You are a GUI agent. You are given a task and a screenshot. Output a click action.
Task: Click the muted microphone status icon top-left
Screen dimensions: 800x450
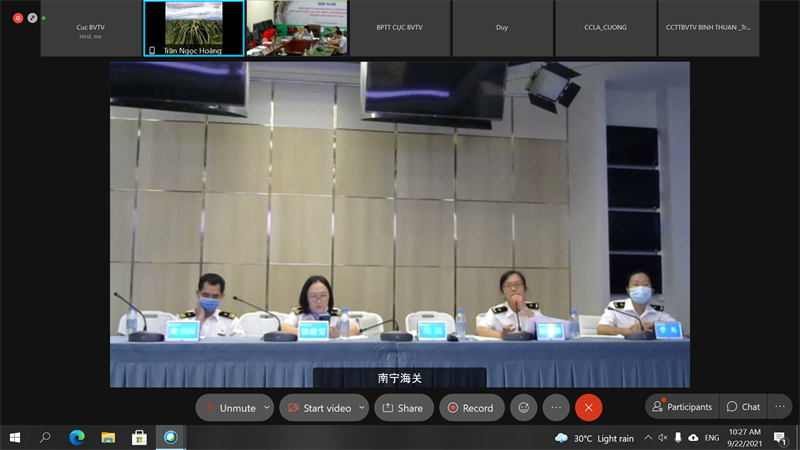point(32,18)
